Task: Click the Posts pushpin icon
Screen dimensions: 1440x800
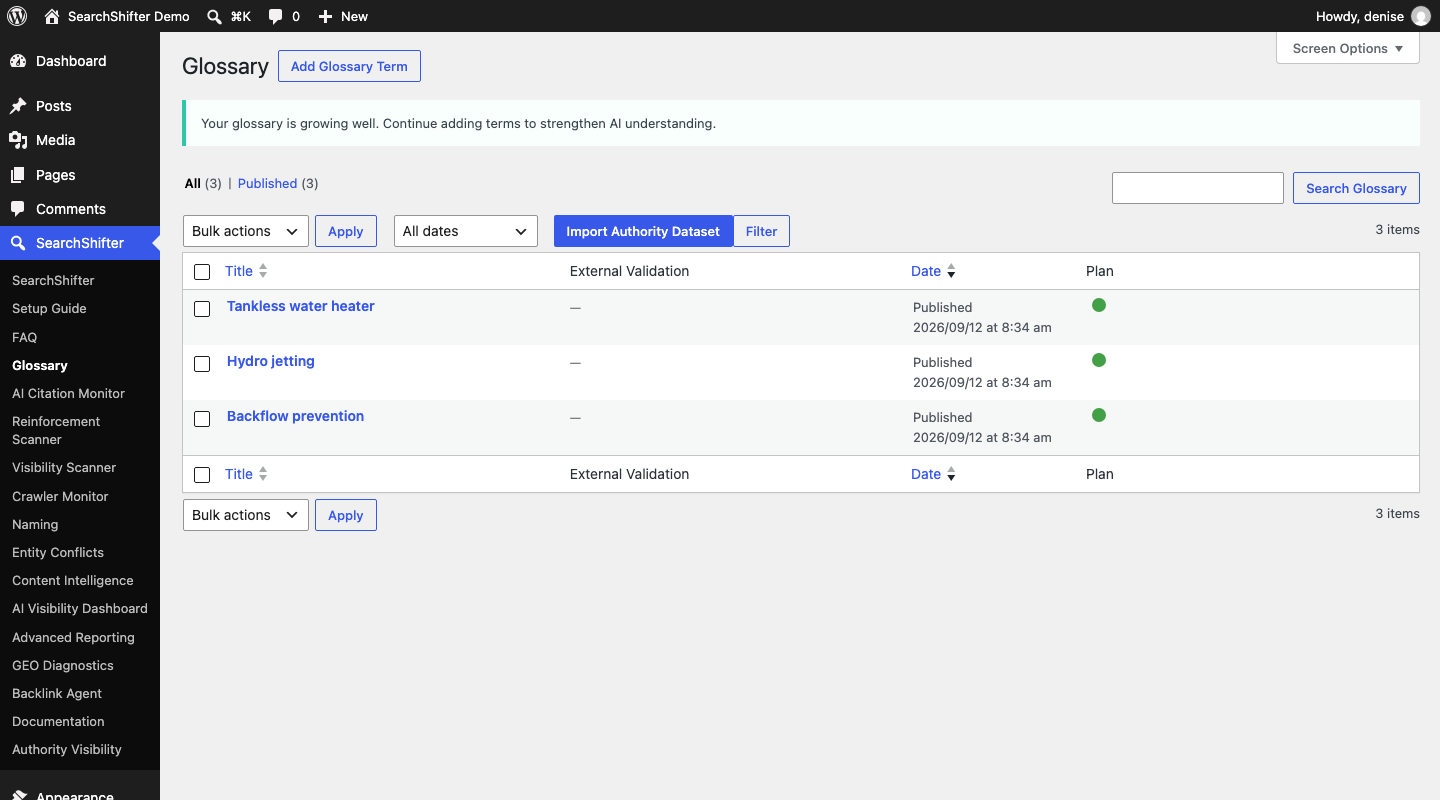Action: 18,106
